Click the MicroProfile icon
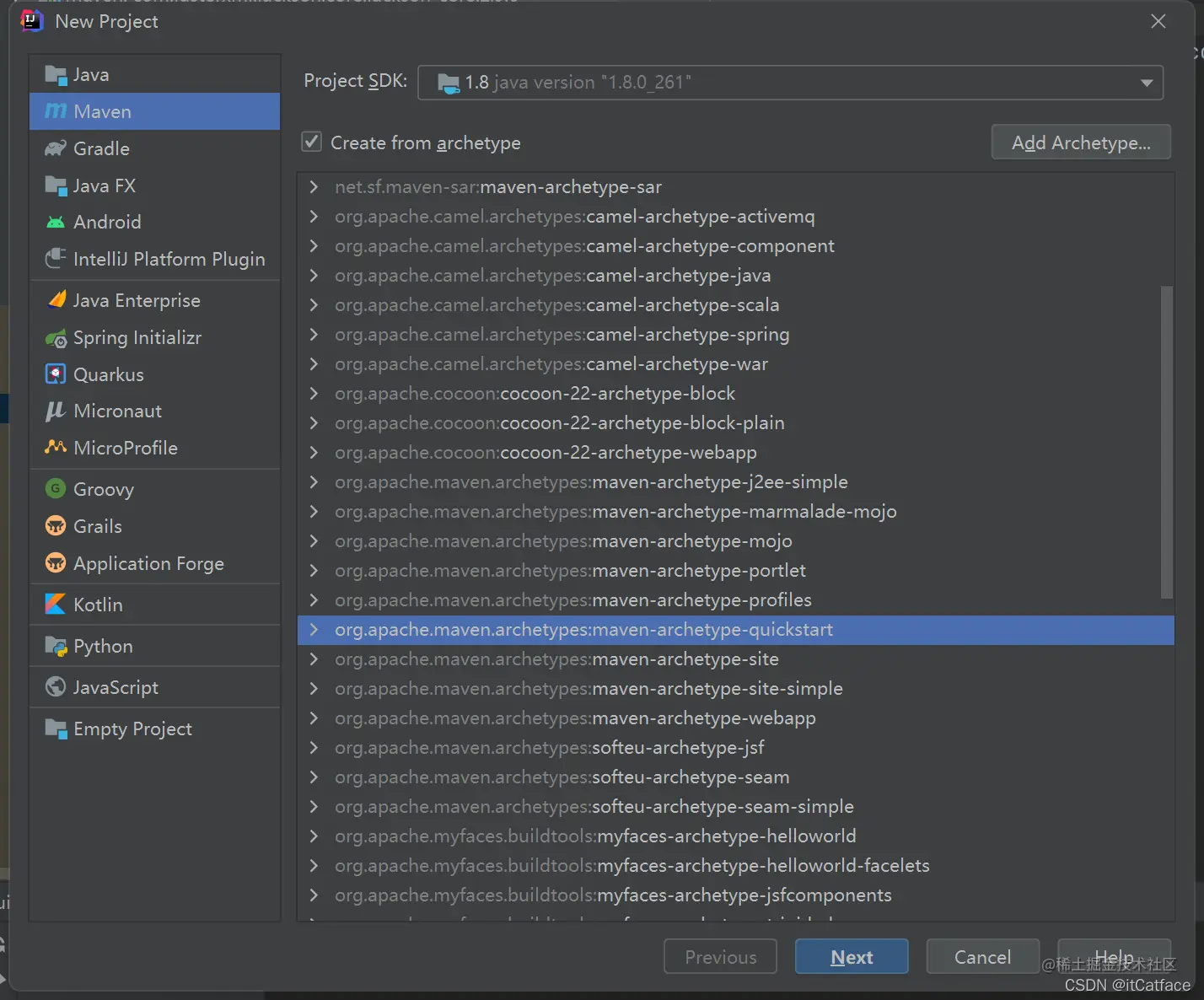This screenshot has height=1000, width=1204. tap(56, 447)
